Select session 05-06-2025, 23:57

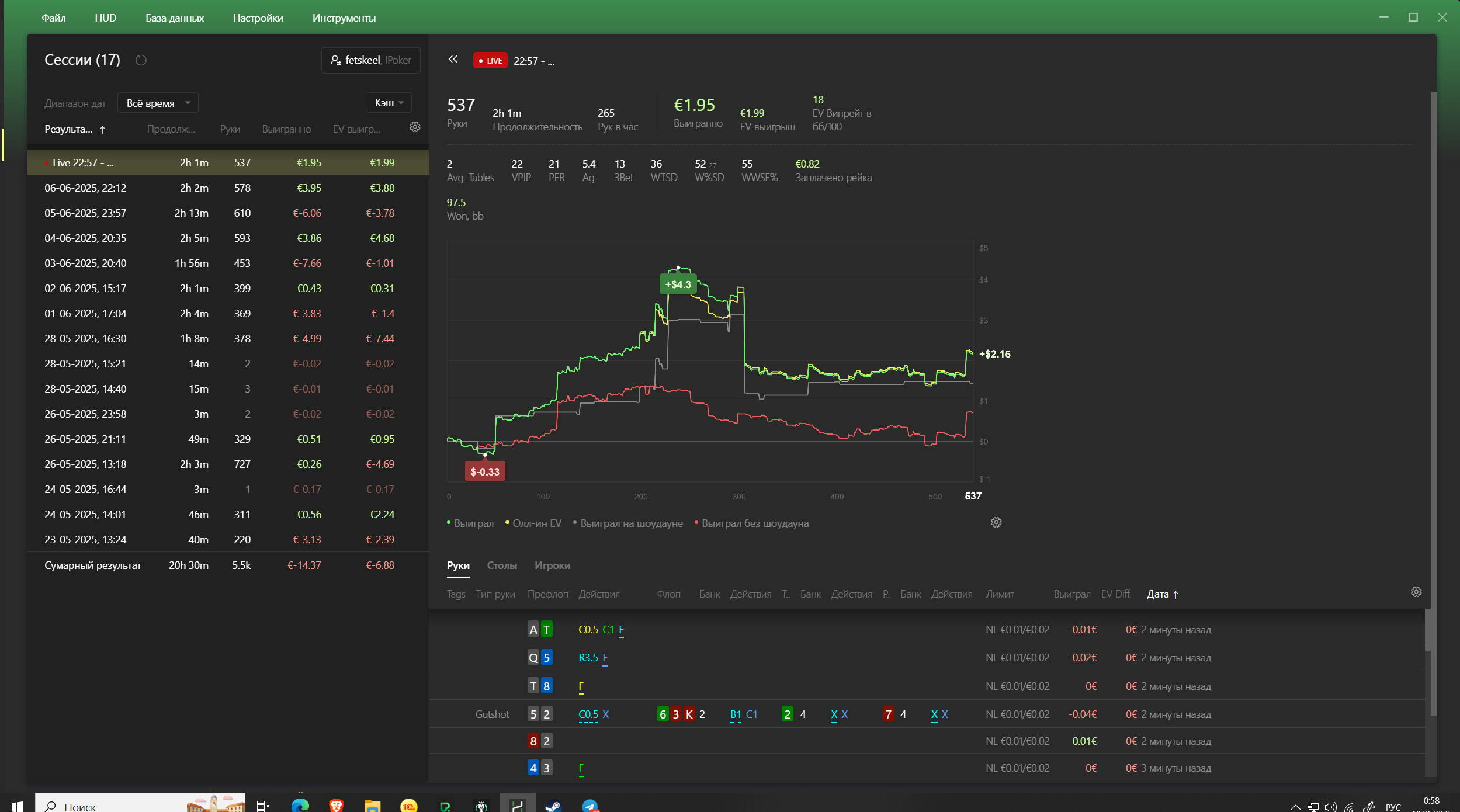pos(228,213)
